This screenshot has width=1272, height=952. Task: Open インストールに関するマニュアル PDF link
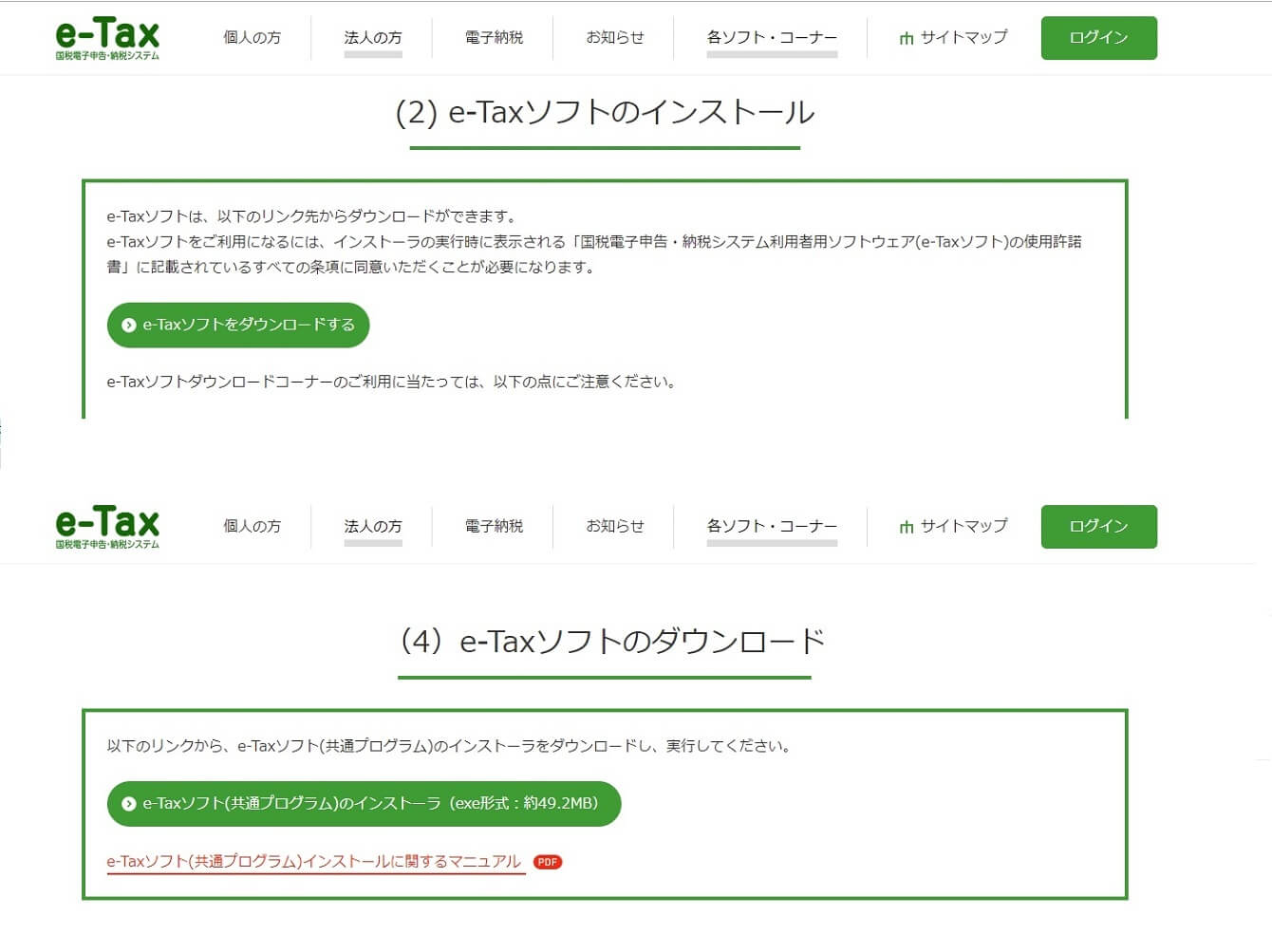314,862
